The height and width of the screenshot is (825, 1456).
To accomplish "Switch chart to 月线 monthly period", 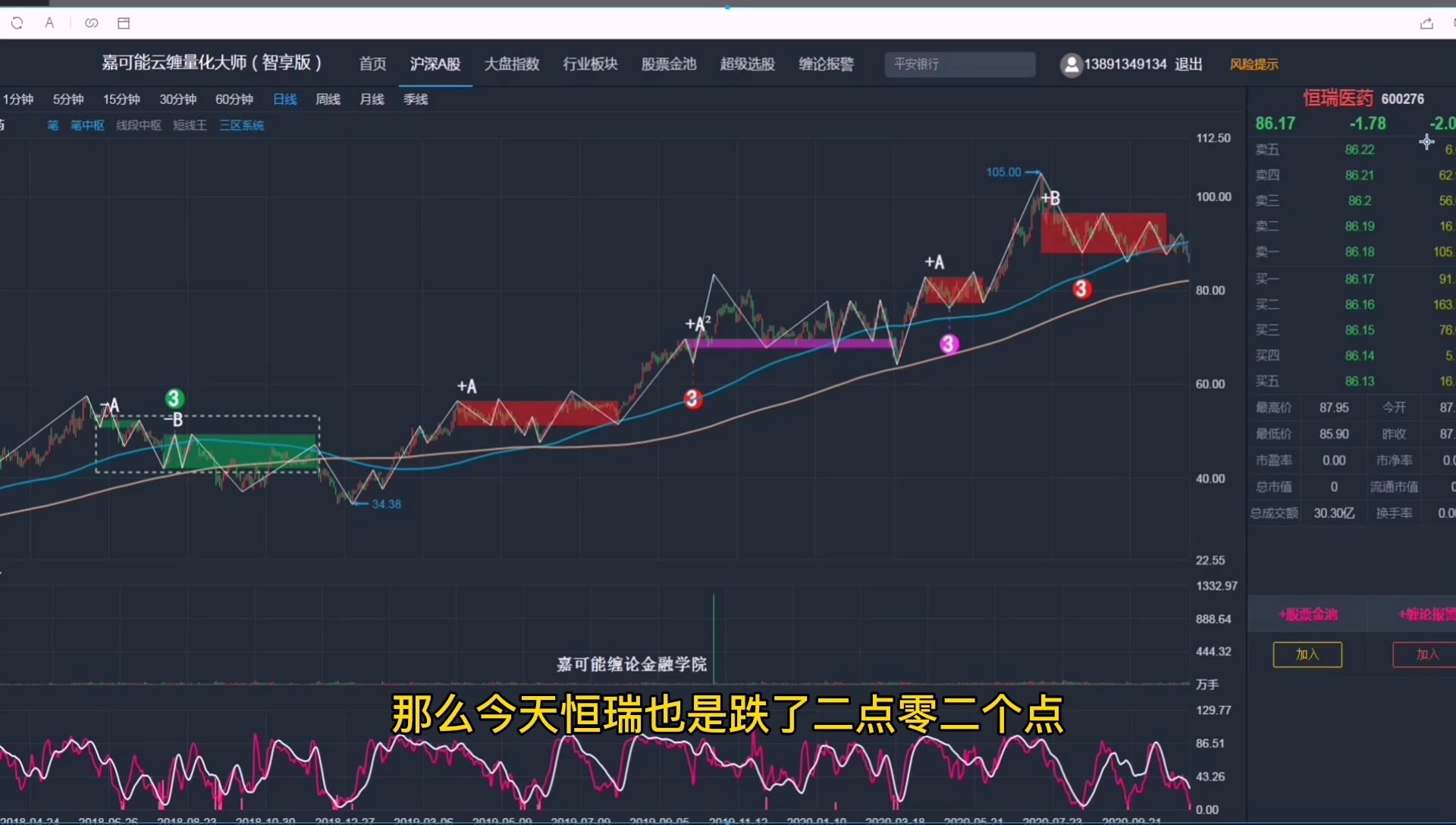I will click(x=372, y=99).
